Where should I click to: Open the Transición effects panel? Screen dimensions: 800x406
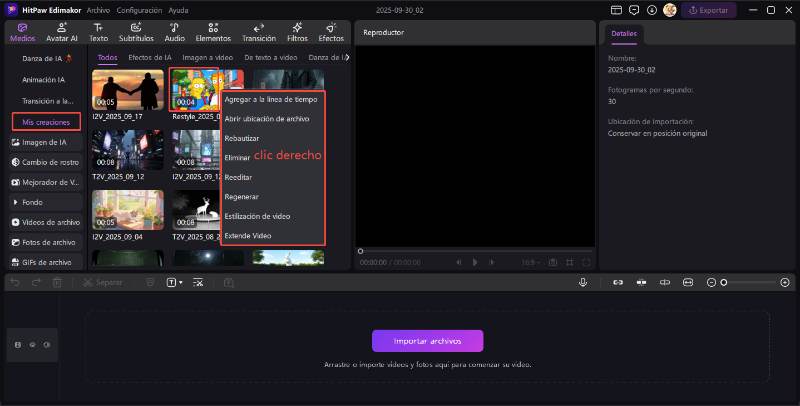coord(259,31)
